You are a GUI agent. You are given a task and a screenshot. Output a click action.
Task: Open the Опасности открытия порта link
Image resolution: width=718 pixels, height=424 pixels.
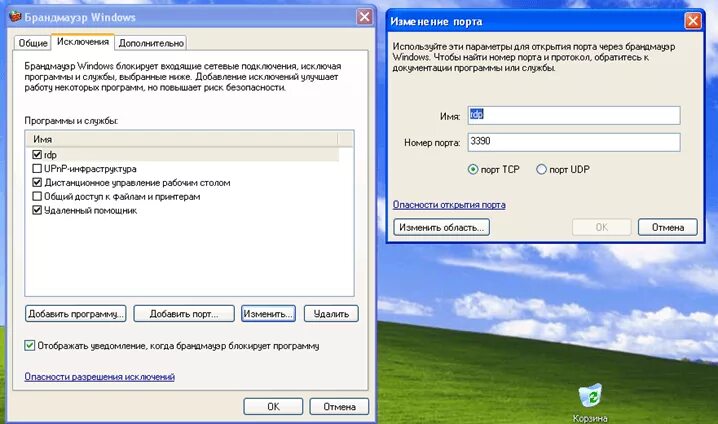tap(449, 205)
